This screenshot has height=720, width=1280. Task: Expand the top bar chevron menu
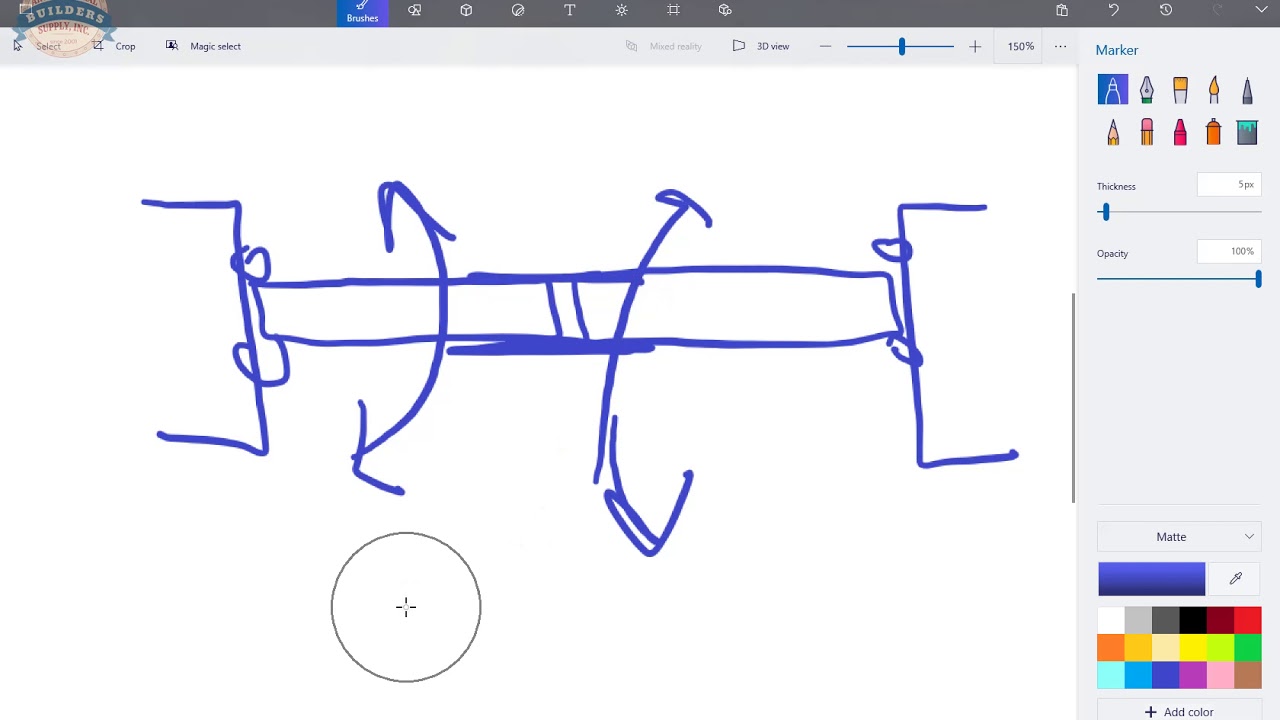[x=1261, y=10]
